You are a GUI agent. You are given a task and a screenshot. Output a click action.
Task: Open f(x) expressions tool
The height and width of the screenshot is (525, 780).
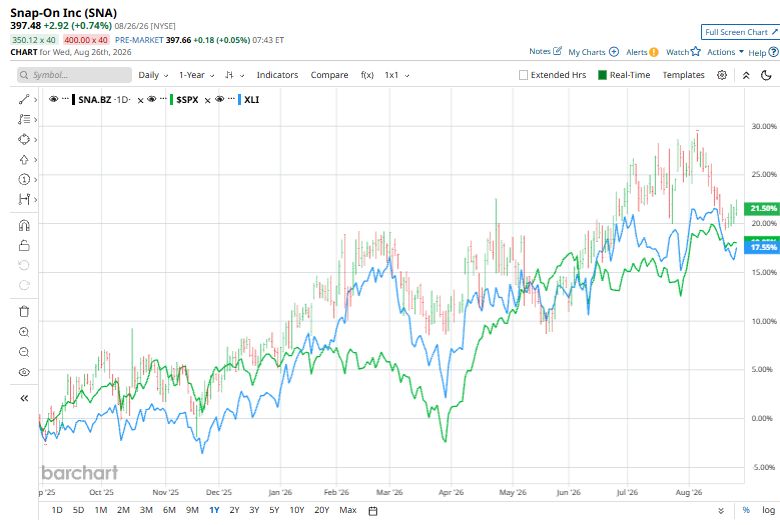(367, 75)
